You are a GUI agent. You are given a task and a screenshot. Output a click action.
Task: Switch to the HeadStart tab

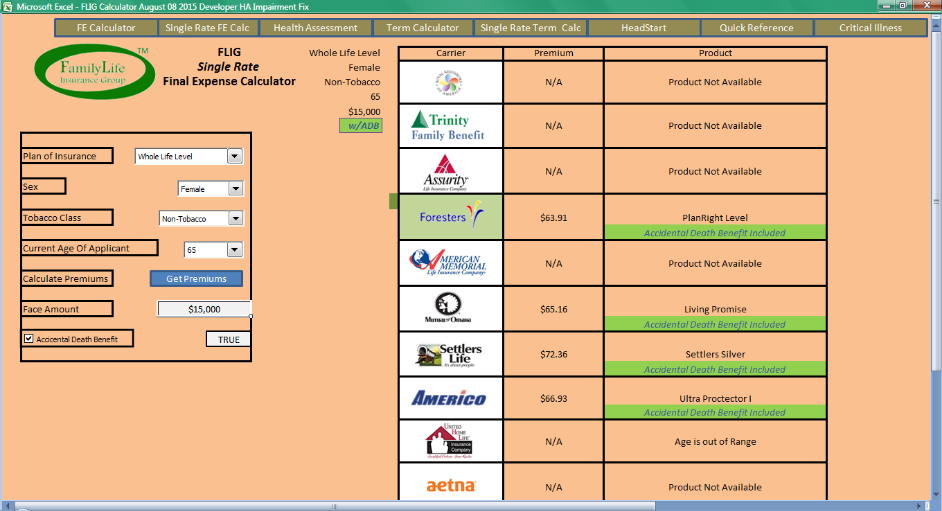pos(643,28)
